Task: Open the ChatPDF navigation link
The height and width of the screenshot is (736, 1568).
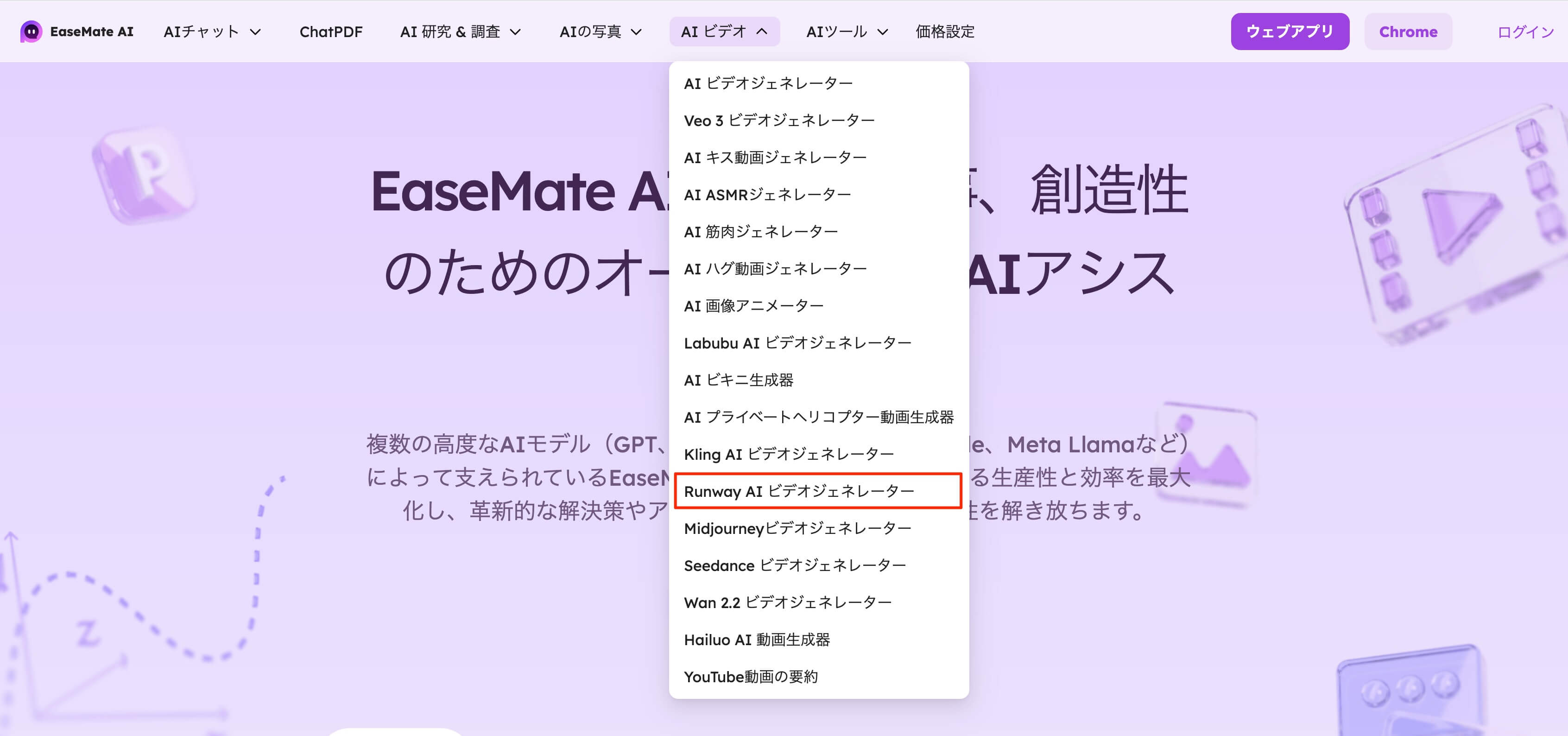Action: pos(330,32)
